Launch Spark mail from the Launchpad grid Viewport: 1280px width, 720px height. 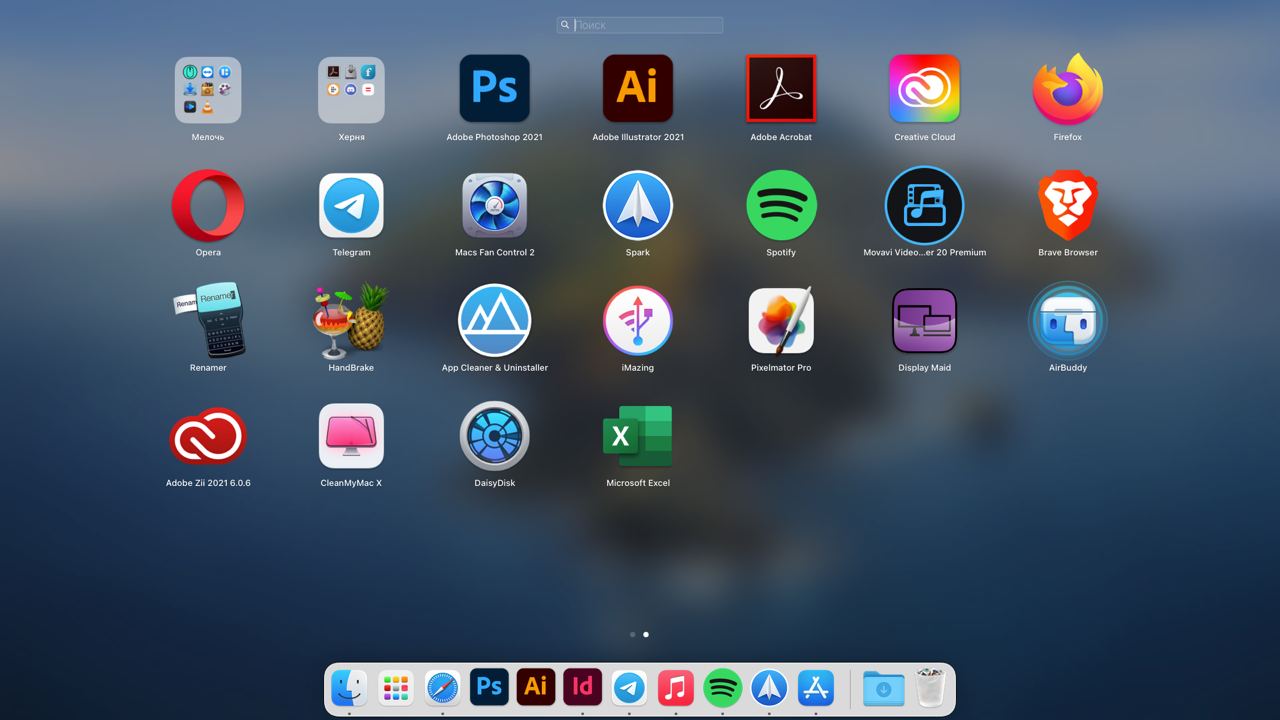638,205
